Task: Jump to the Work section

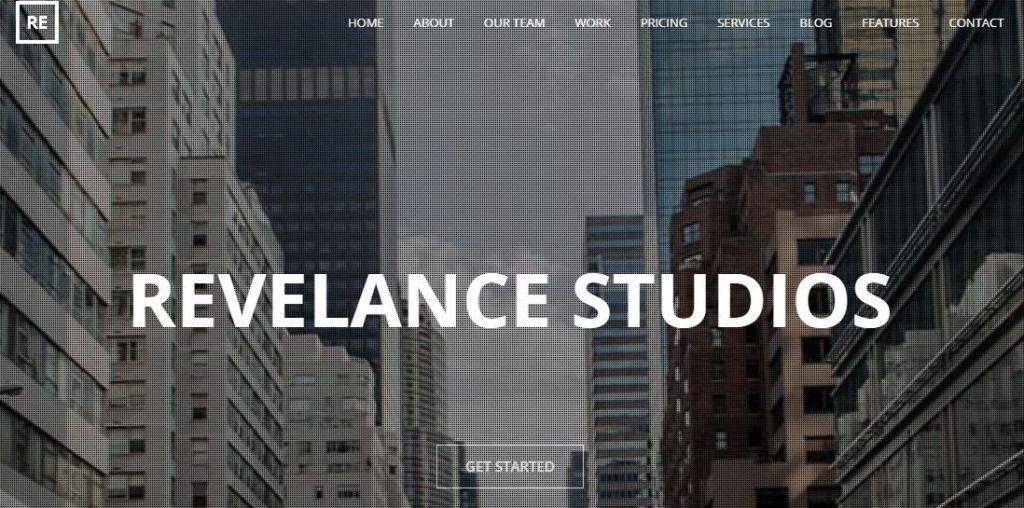Action: click(593, 23)
